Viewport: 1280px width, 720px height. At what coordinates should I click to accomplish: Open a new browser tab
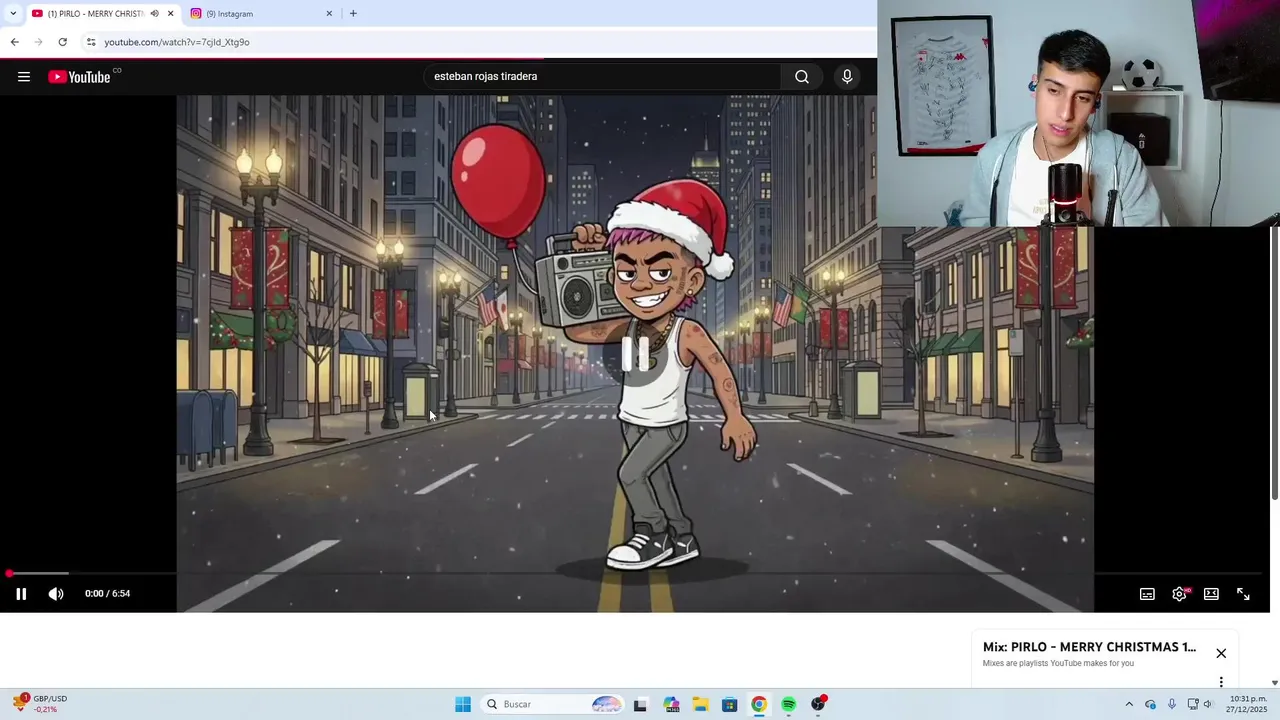[353, 14]
